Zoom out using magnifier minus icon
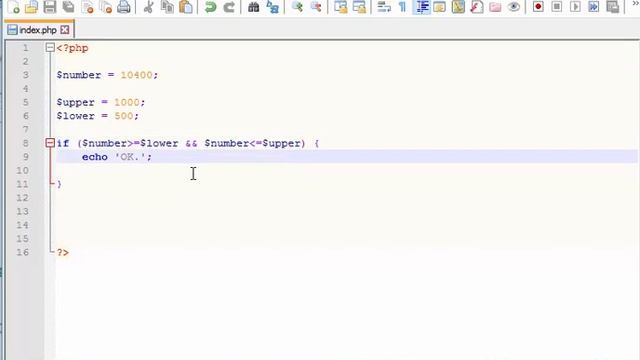Screen dimensions: 640x360 (x=316, y=7)
